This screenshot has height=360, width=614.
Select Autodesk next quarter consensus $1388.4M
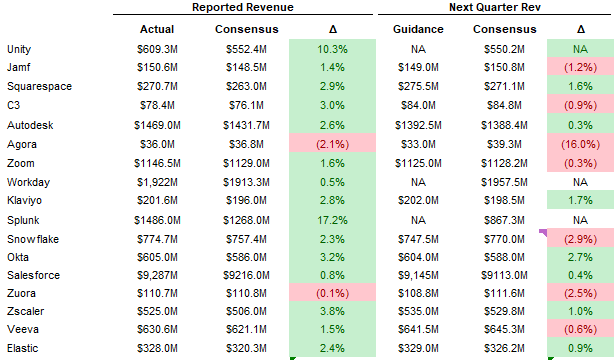504,125
